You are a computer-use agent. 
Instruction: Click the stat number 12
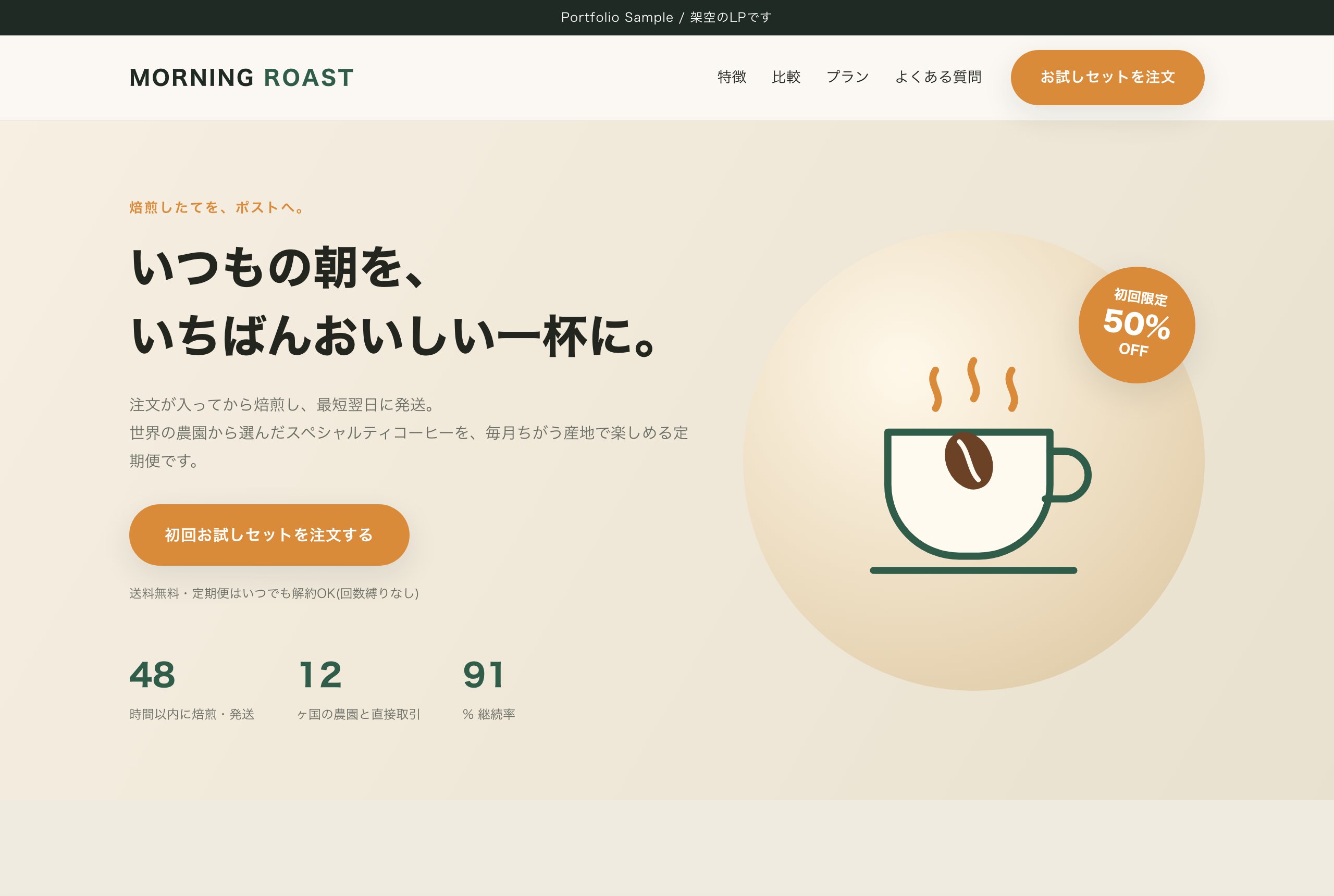(x=320, y=675)
